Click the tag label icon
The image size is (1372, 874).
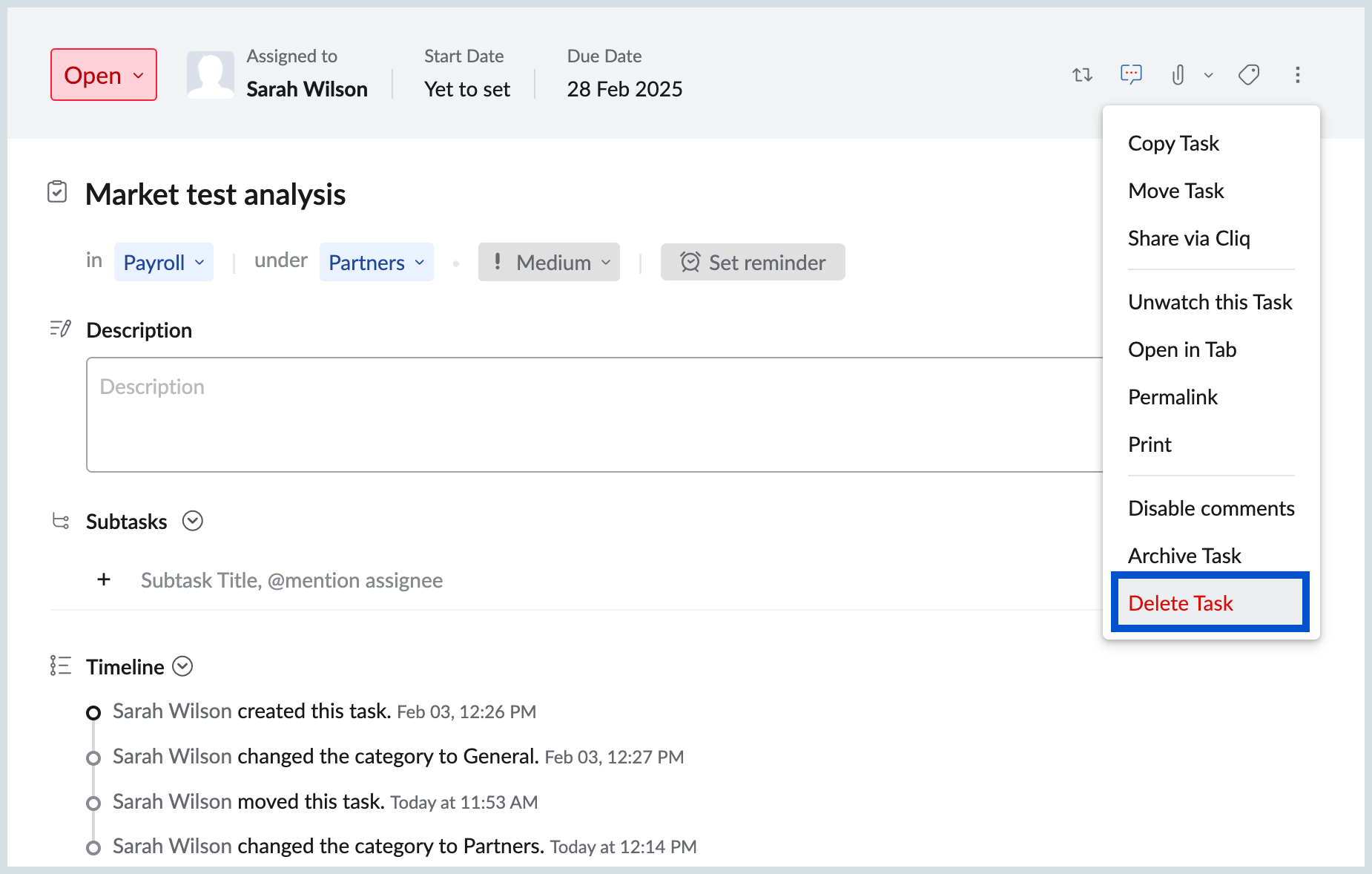click(x=1249, y=75)
